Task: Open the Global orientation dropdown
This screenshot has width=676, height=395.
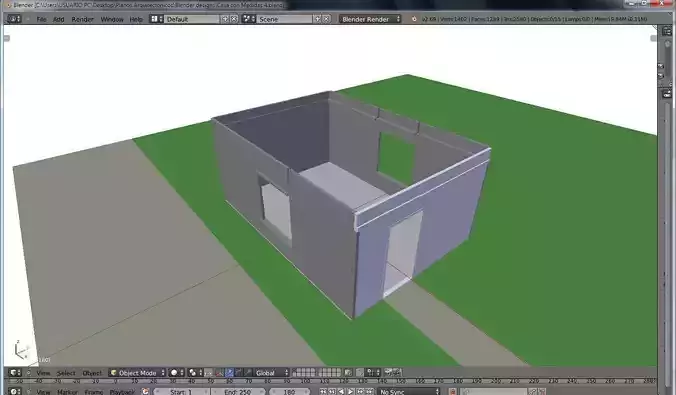Action: click(271, 373)
